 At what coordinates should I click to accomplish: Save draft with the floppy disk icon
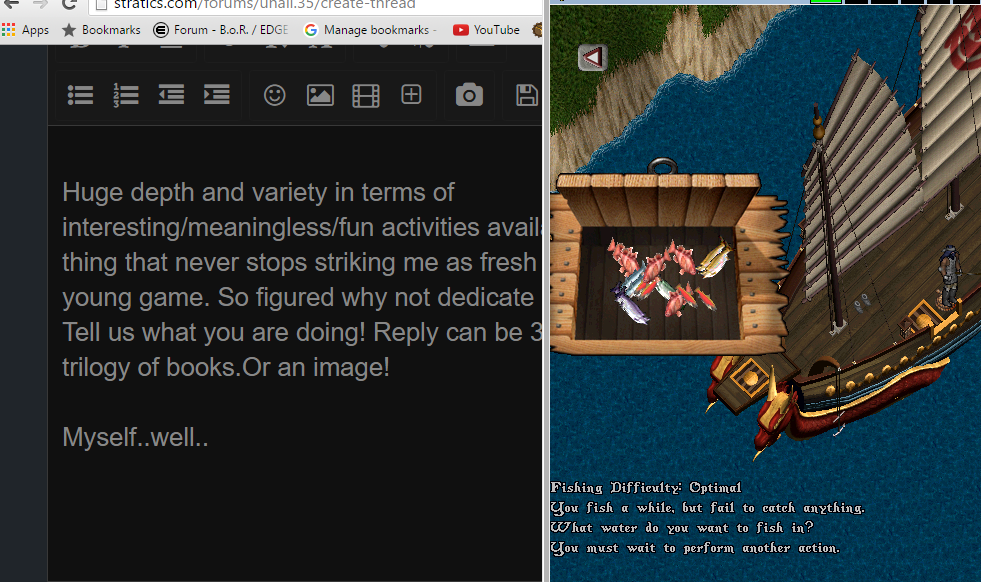[x=527, y=95]
